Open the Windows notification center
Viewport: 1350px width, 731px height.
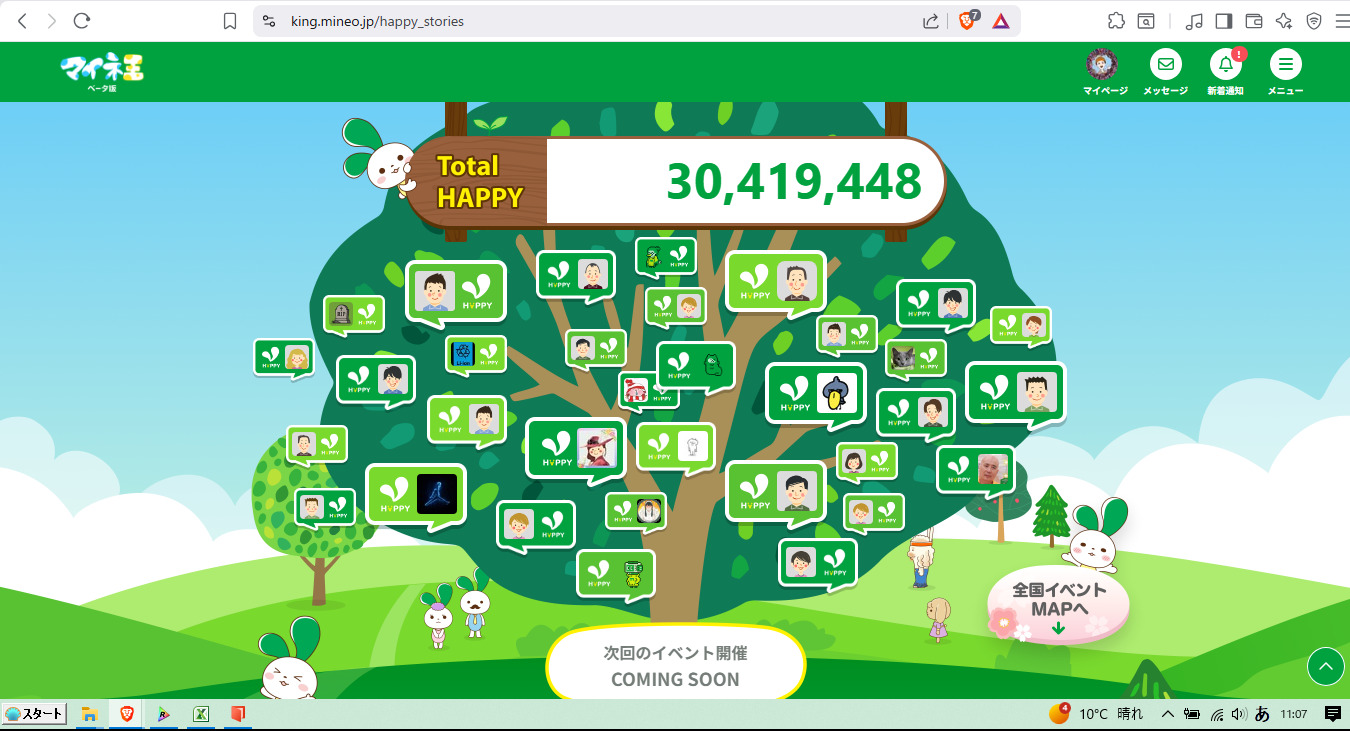(x=1333, y=714)
